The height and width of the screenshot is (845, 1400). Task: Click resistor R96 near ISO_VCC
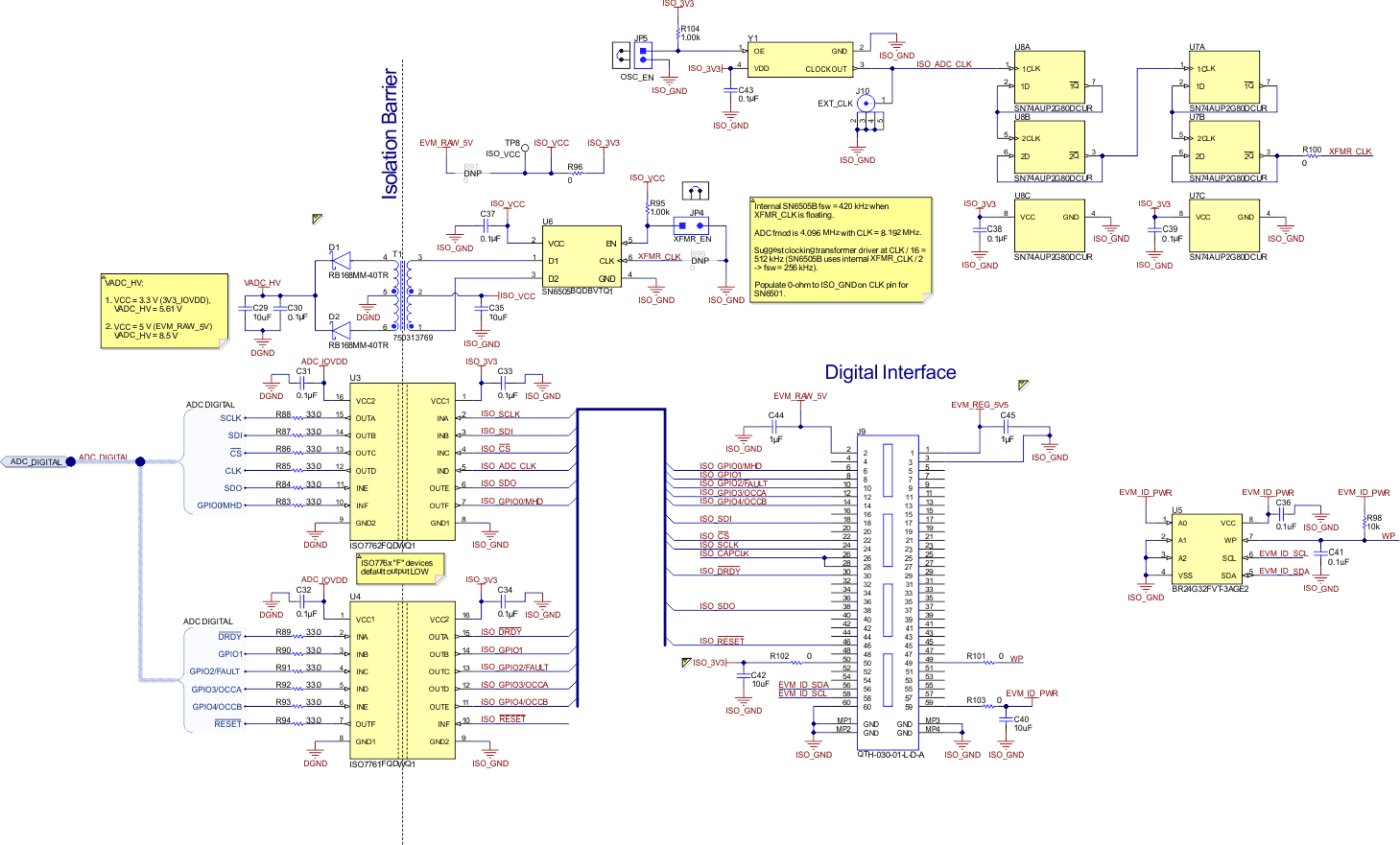pos(575,174)
